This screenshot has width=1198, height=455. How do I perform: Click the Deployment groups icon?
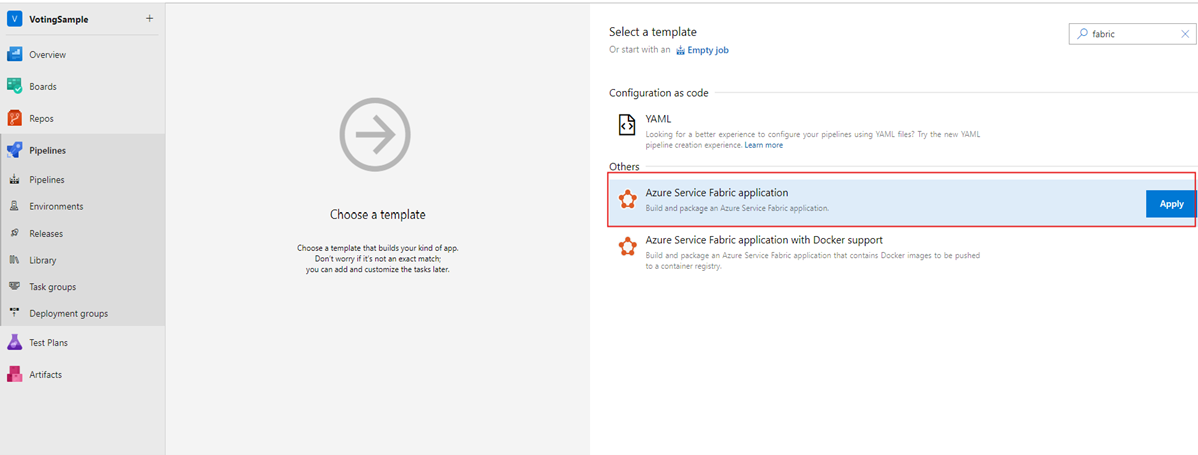pos(15,314)
